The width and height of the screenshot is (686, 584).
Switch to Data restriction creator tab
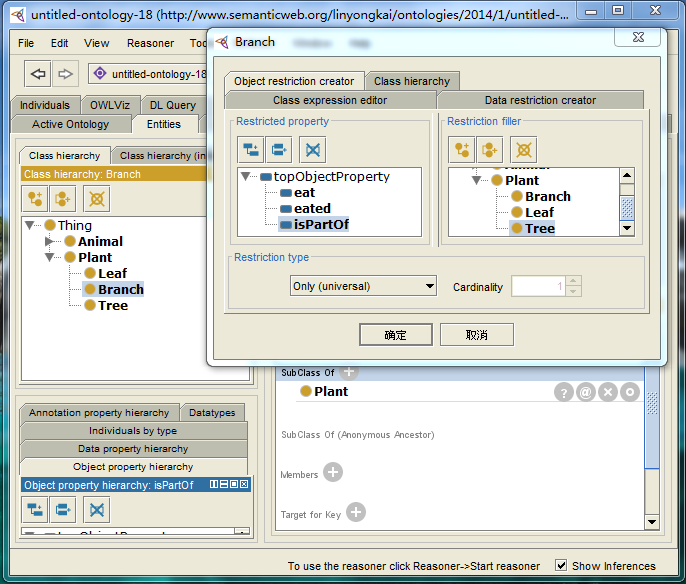(540, 100)
